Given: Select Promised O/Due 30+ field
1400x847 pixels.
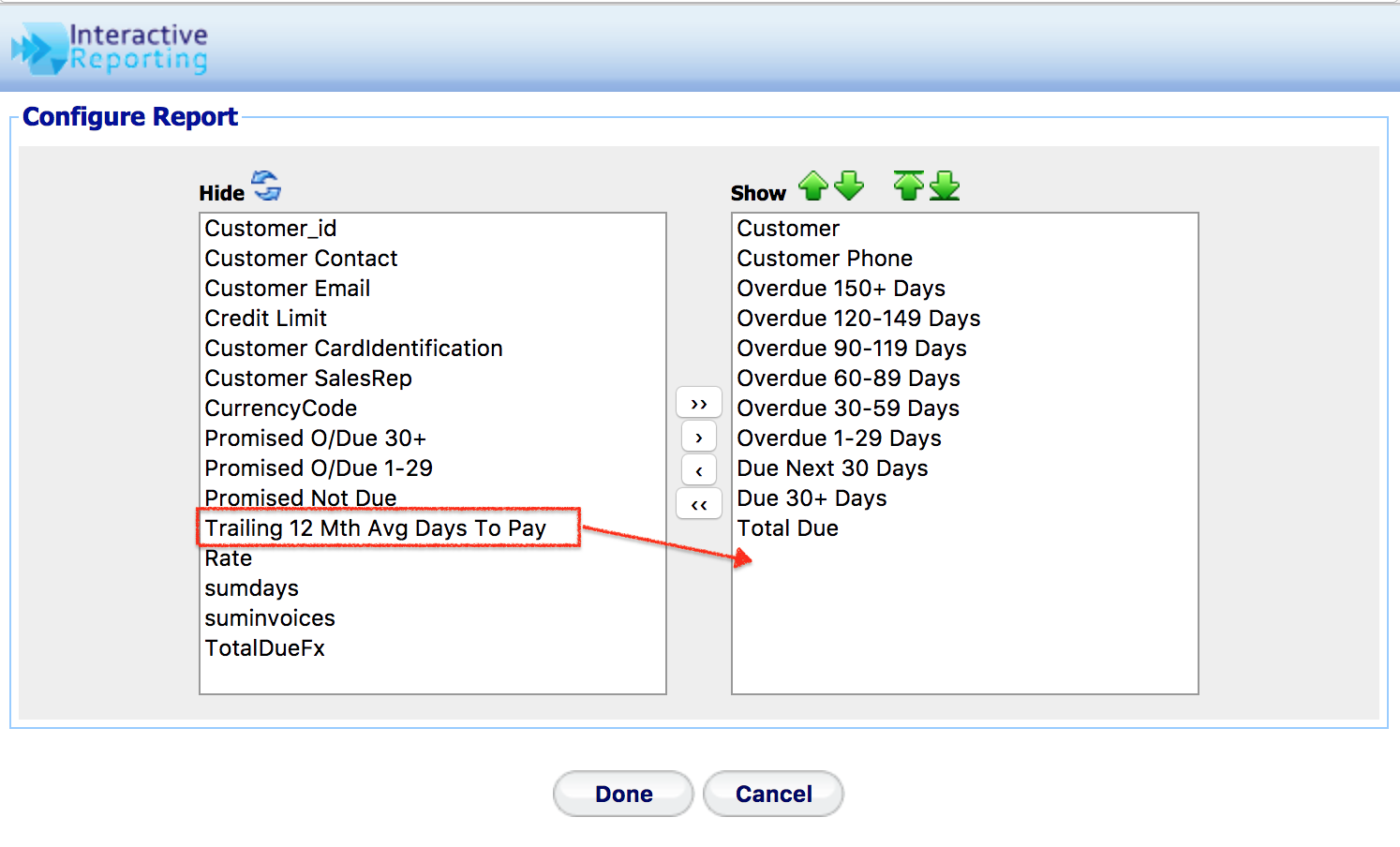Looking at the screenshot, I should tap(433, 438).
